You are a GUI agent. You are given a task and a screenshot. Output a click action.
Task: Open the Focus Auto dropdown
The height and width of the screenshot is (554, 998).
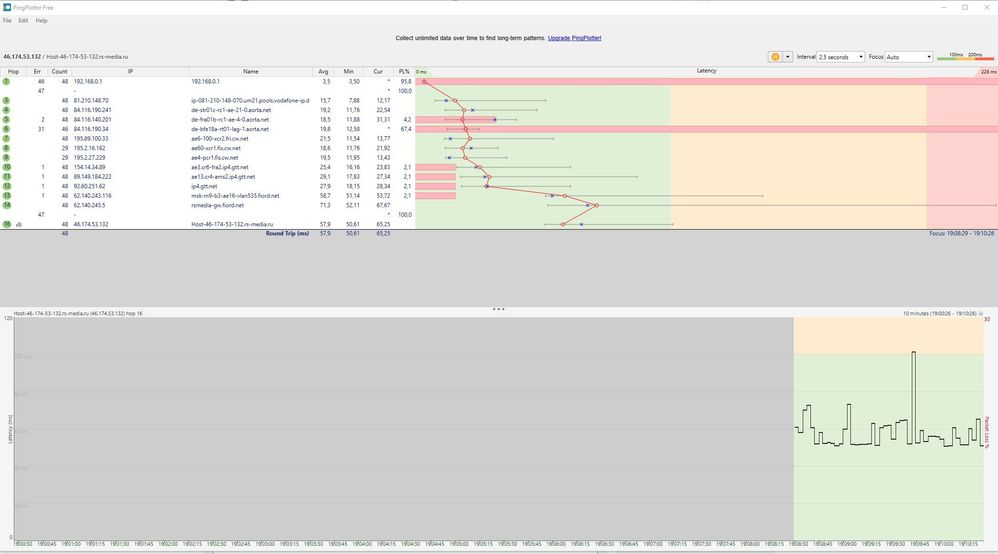point(909,57)
